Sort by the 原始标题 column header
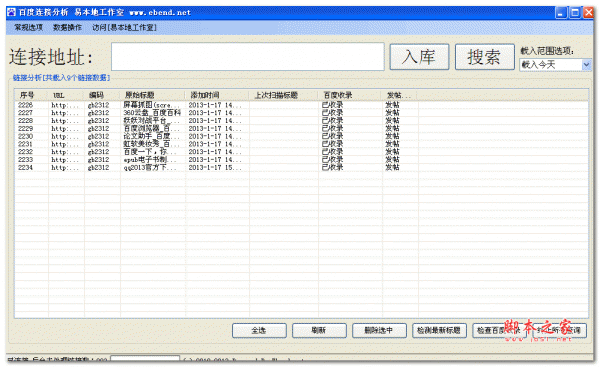Screen dimensions: 600x367 [153, 95]
